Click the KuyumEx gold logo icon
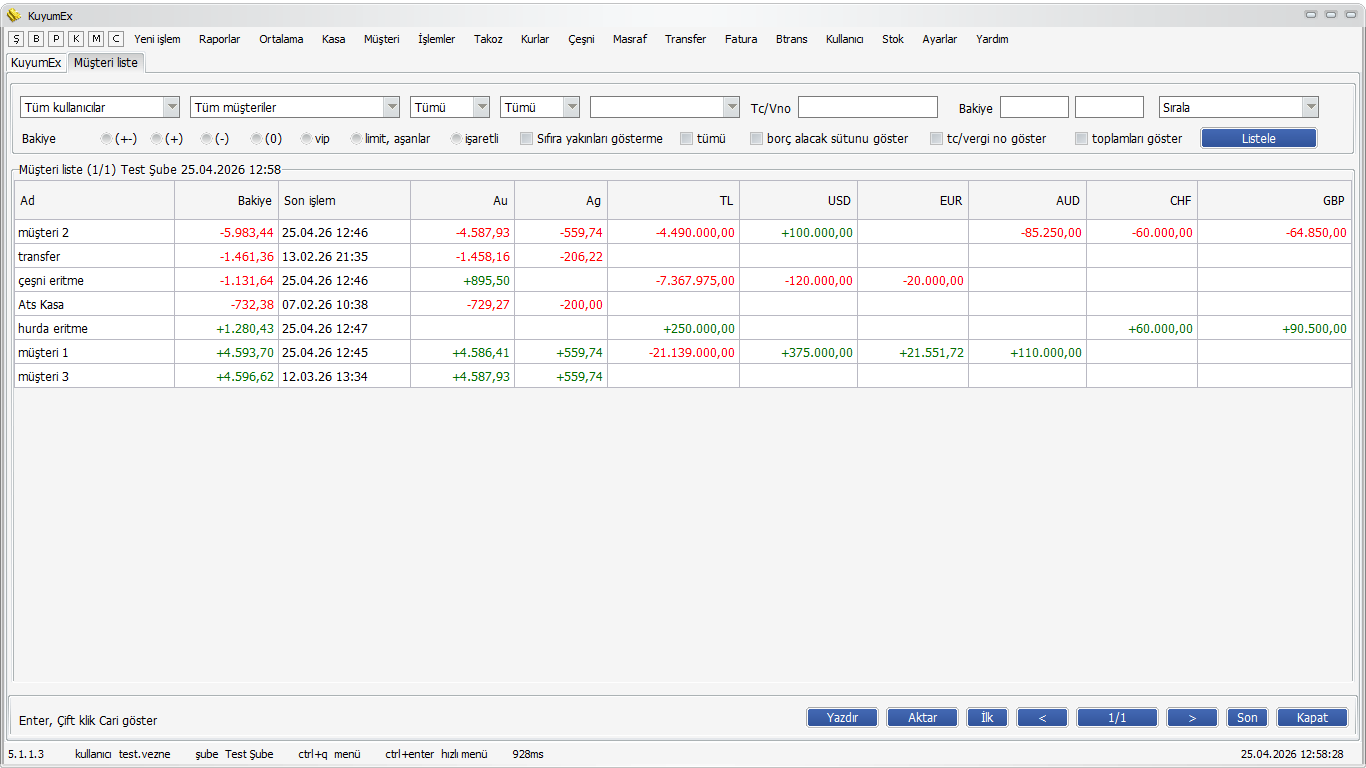This screenshot has width=1366, height=768. coord(14,15)
